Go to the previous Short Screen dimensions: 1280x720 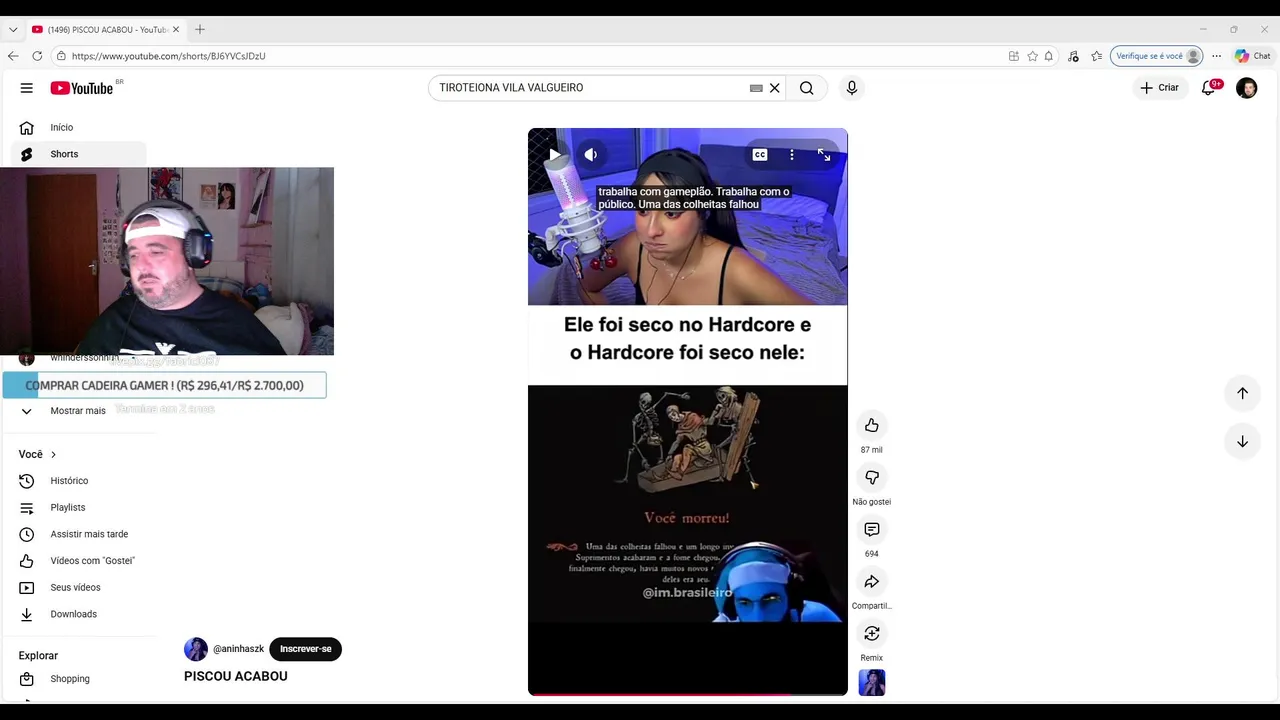pyautogui.click(x=1242, y=393)
